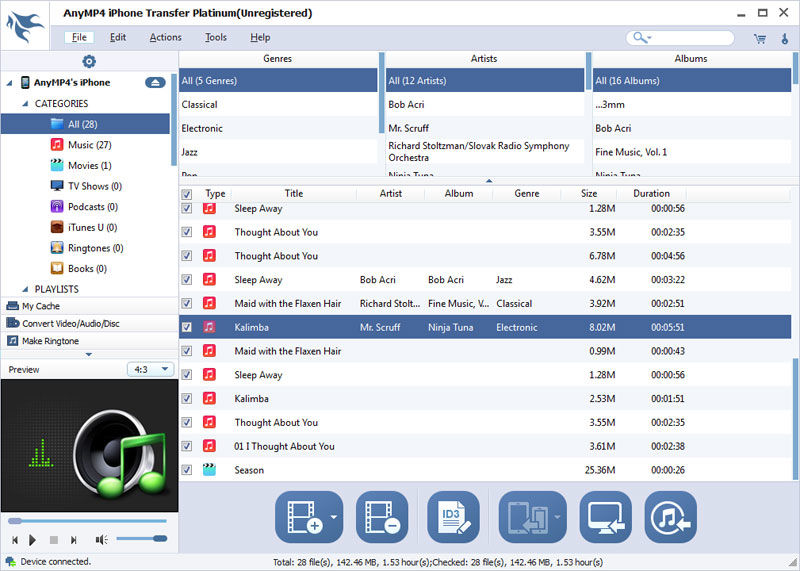Open the 4:3 aspect ratio dropdown
Screen dimensions: 800x571
click(150, 369)
